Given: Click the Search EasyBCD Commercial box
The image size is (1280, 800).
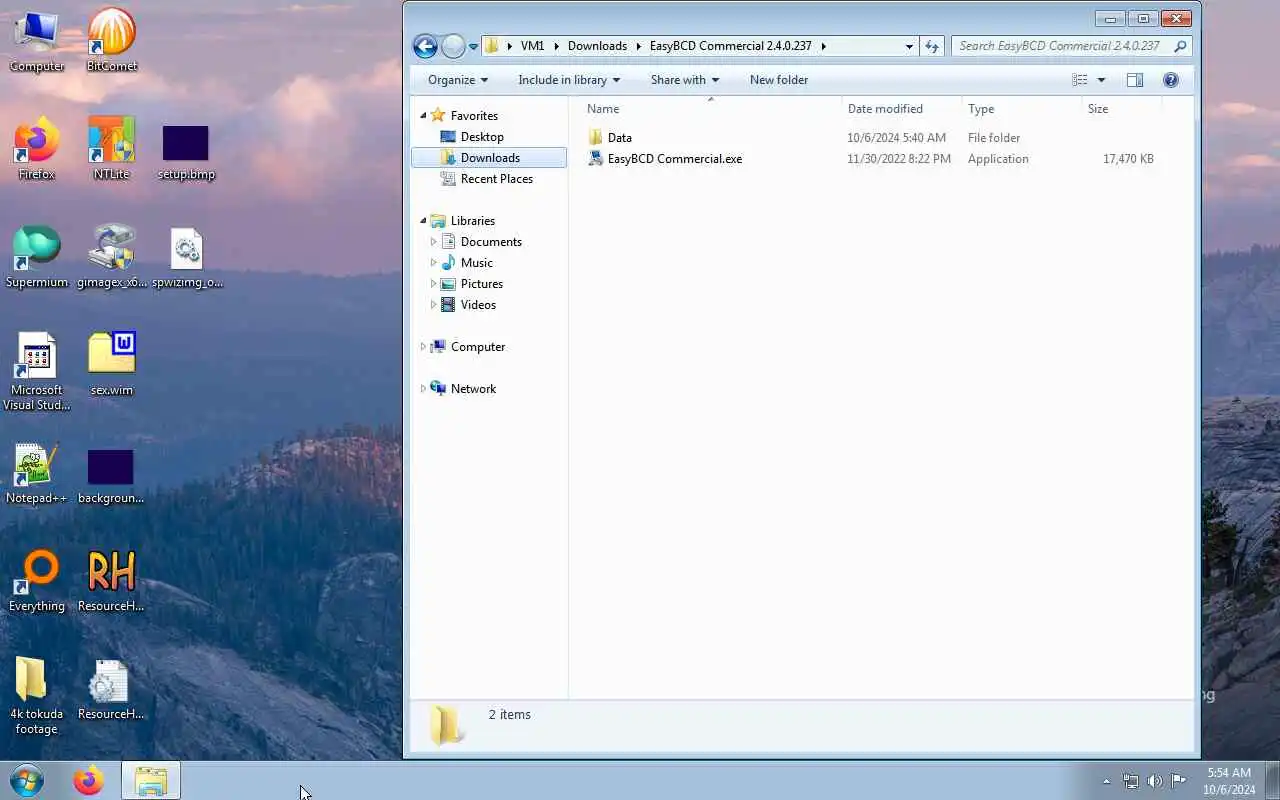Looking at the screenshot, I should pyautogui.click(x=1070, y=46).
